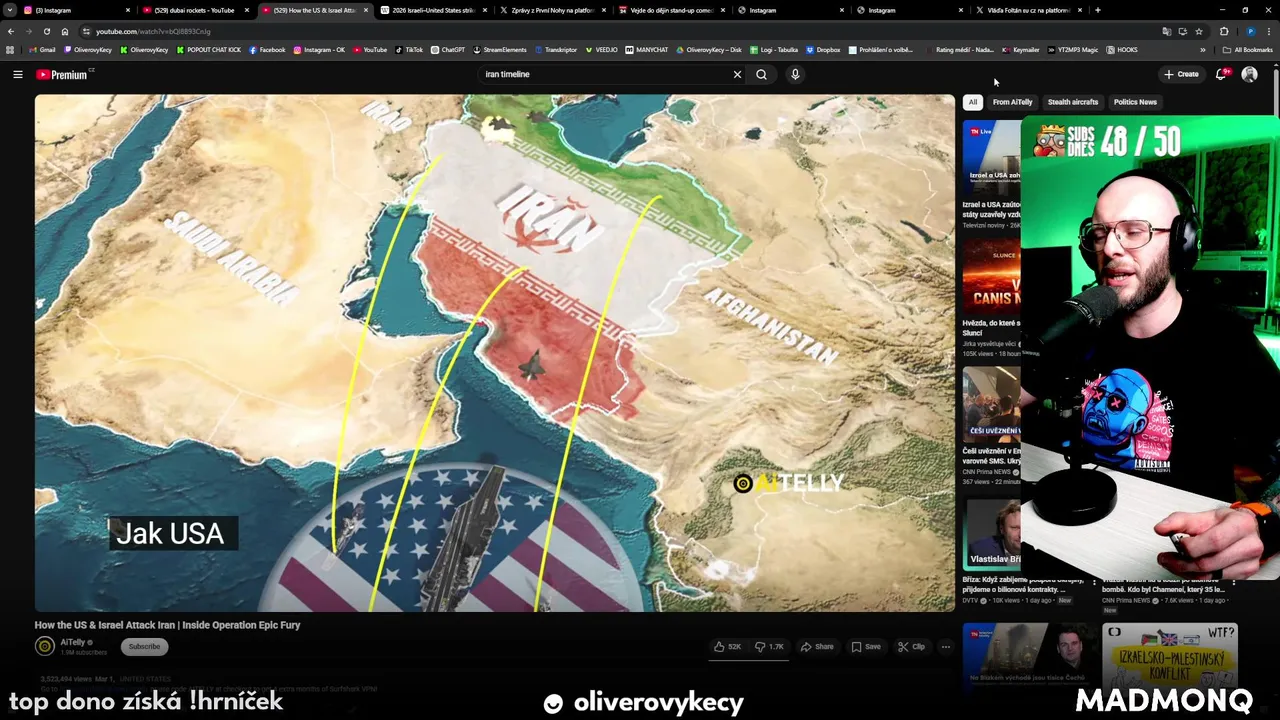This screenshot has width=1280, height=720.
Task: Open the 'Instagram - OK' bookmark
Action: pyautogui.click(x=319, y=50)
